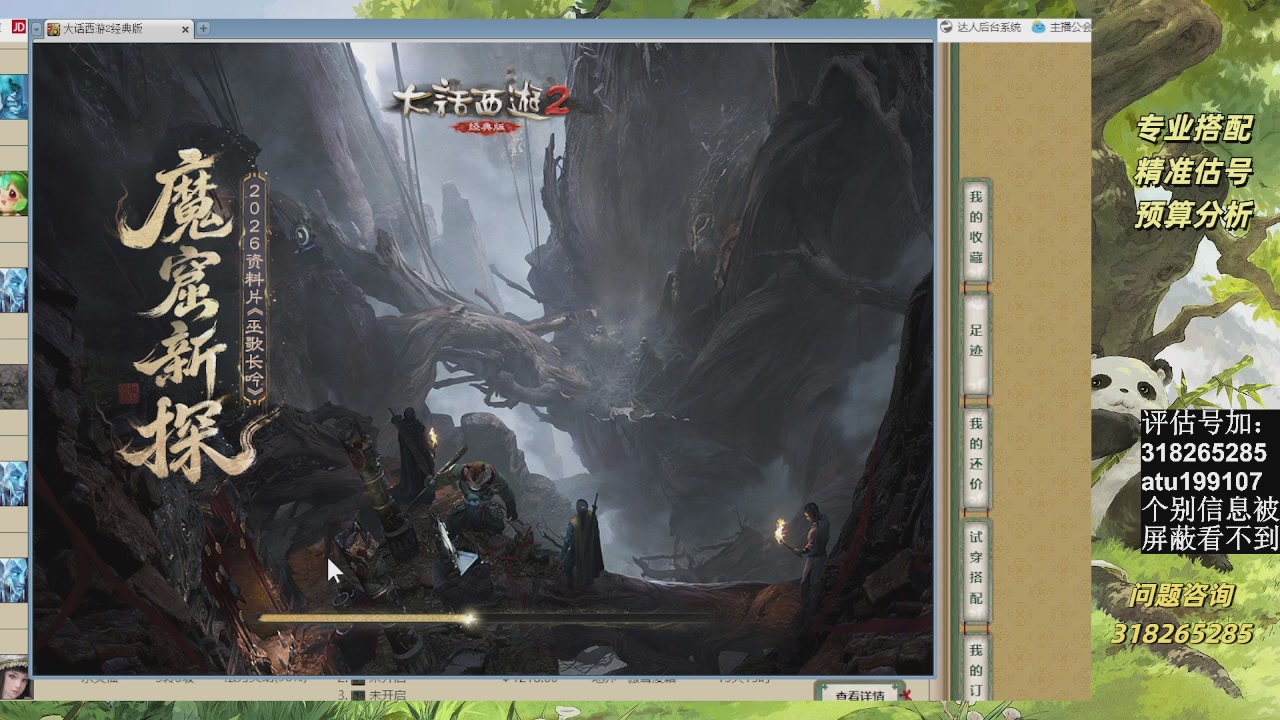This screenshot has width=1280, height=720.
Task: Open 我的还价 side tab
Action: [975, 454]
